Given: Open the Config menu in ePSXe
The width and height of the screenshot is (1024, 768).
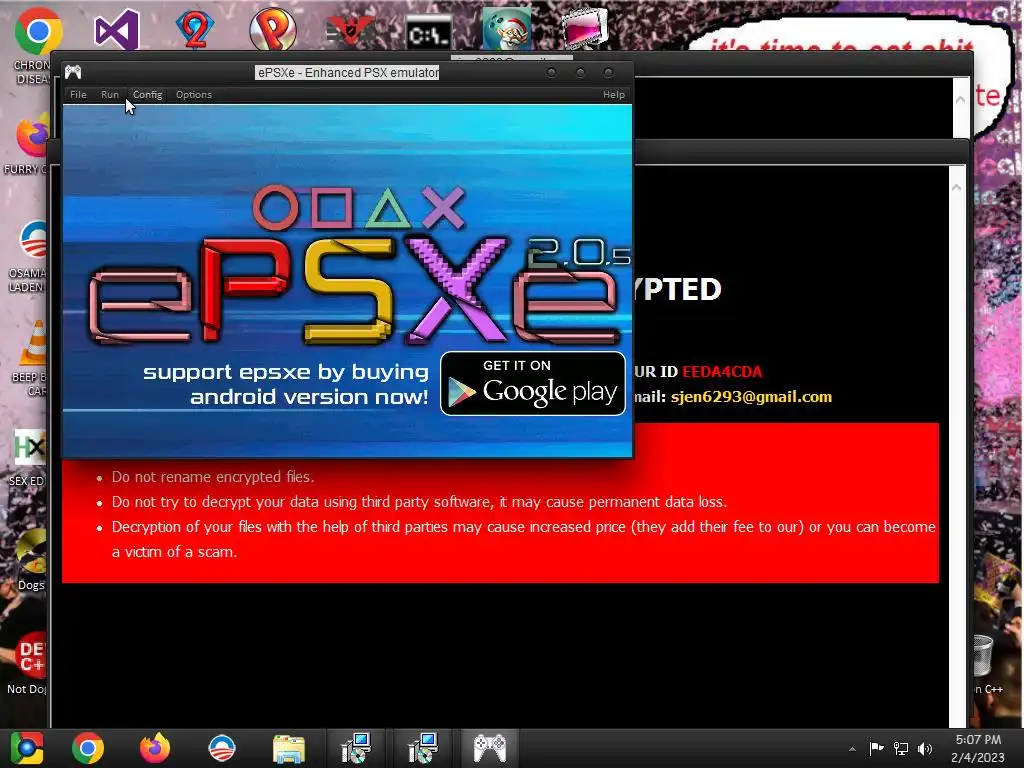Looking at the screenshot, I should tap(148, 95).
